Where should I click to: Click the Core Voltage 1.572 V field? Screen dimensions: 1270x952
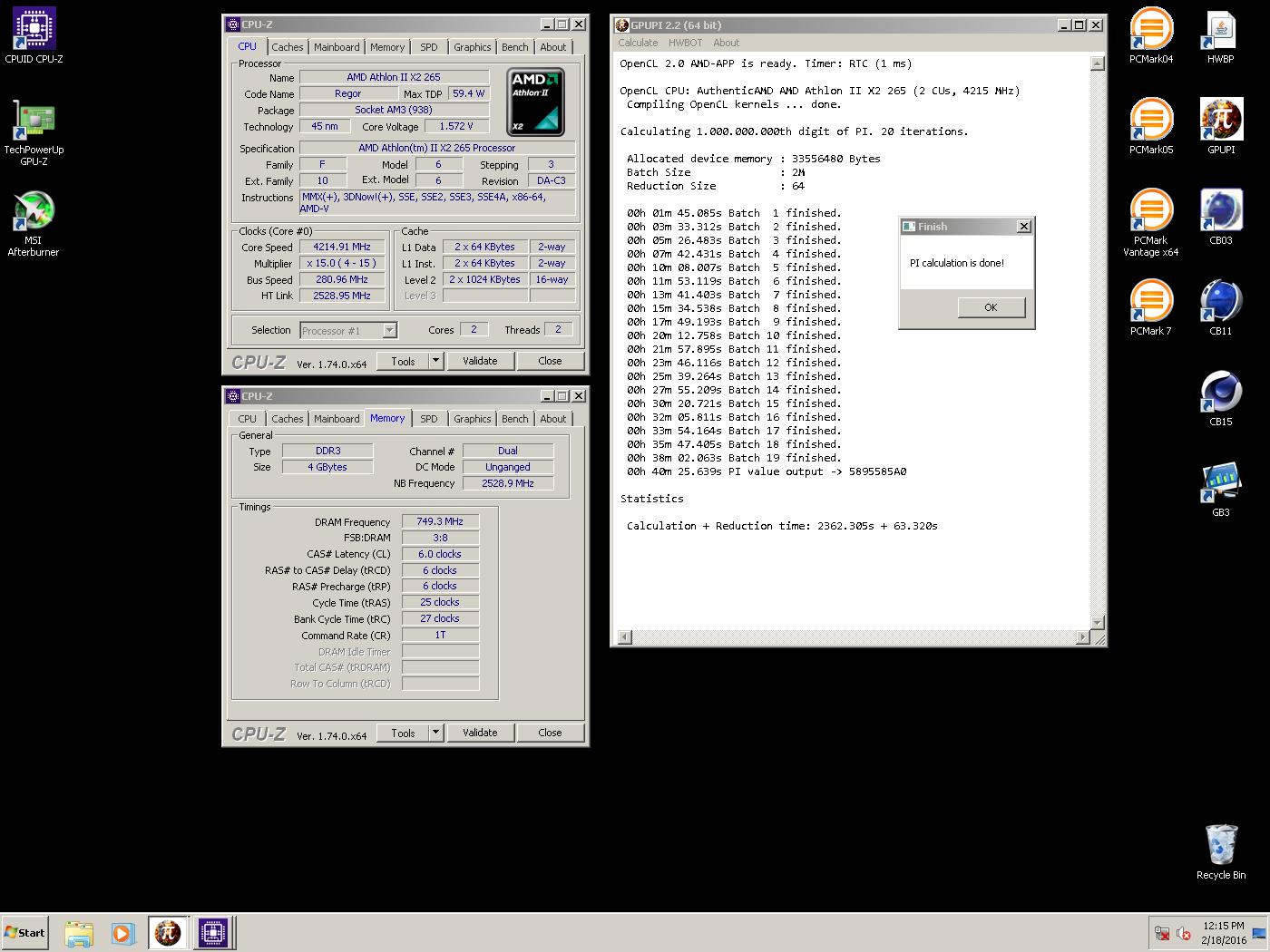coord(456,126)
